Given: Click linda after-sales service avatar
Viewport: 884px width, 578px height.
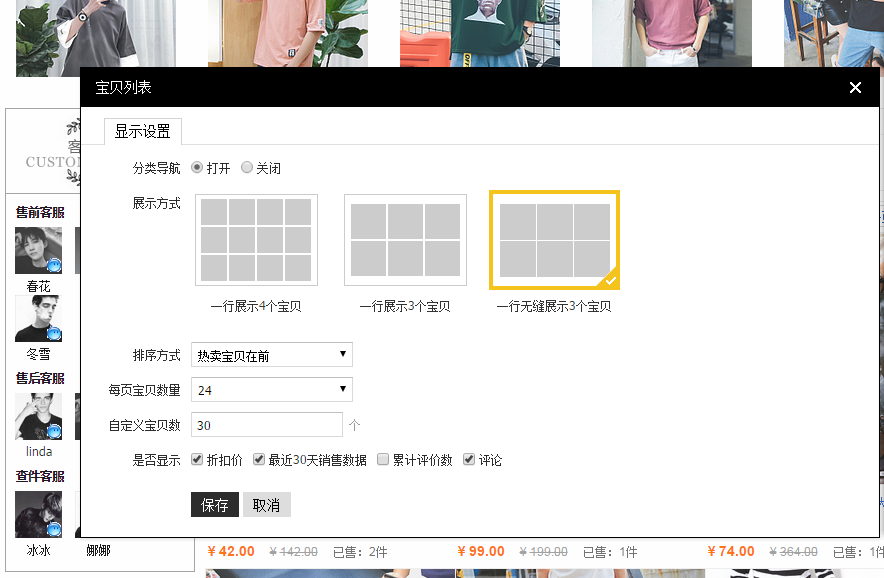Looking at the screenshot, I should coord(38,417).
